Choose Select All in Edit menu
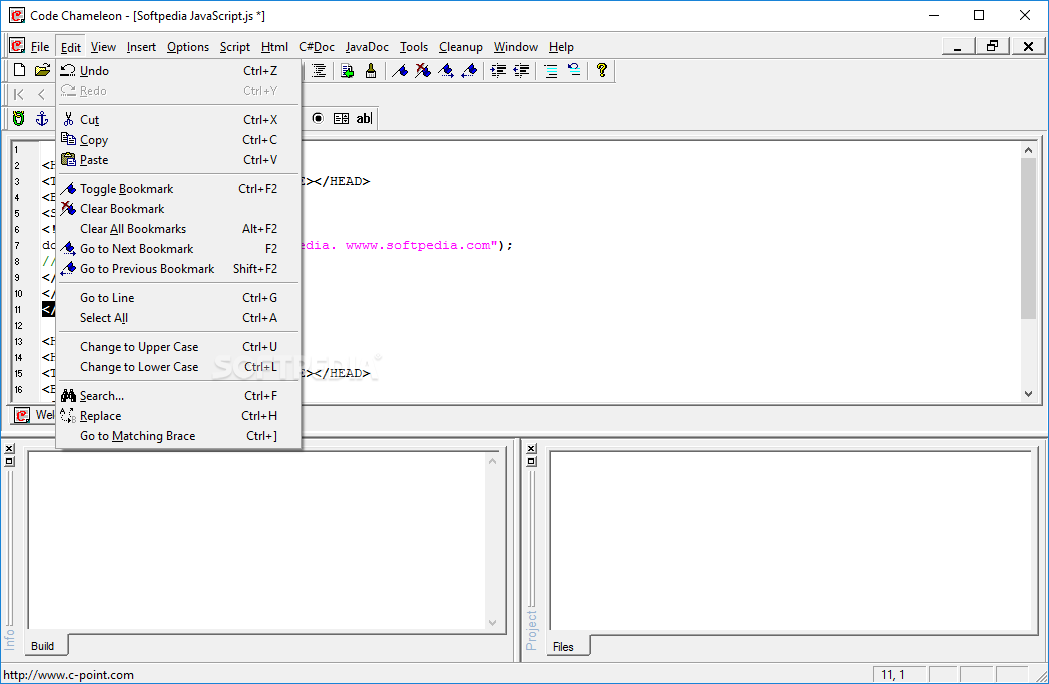 point(178,318)
